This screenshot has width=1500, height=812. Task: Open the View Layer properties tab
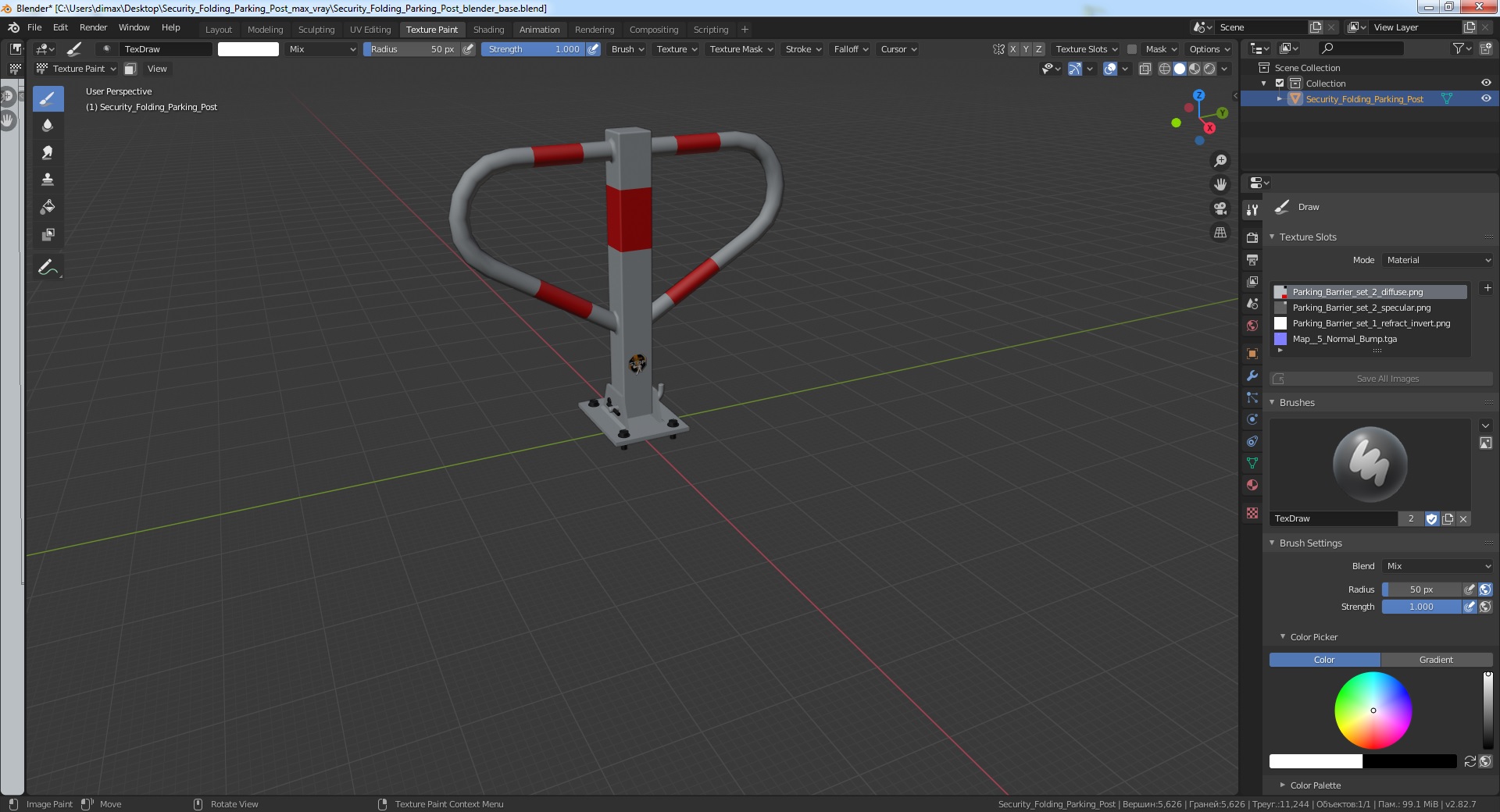(x=1252, y=281)
